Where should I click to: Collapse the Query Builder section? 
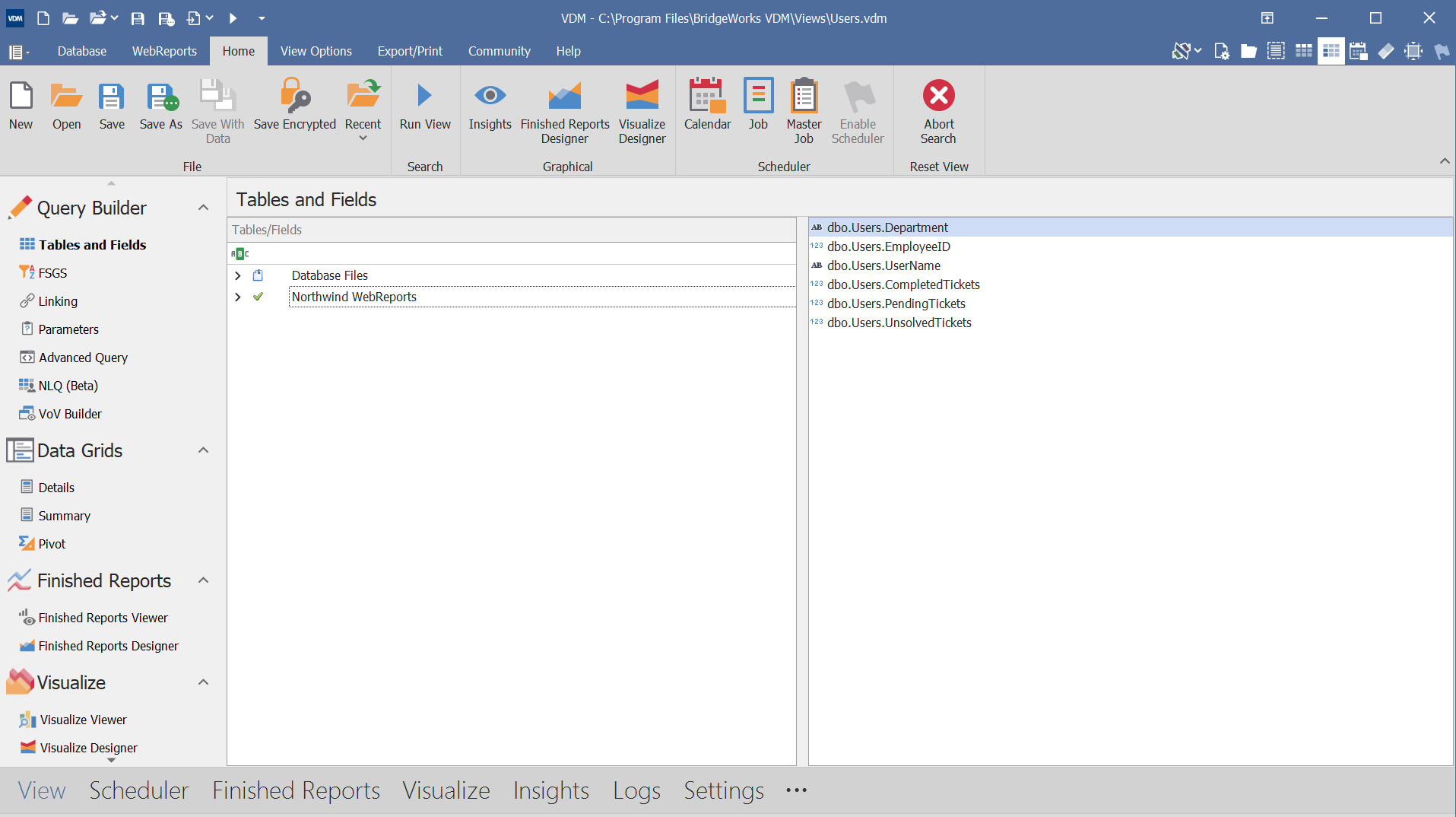point(203,208)
